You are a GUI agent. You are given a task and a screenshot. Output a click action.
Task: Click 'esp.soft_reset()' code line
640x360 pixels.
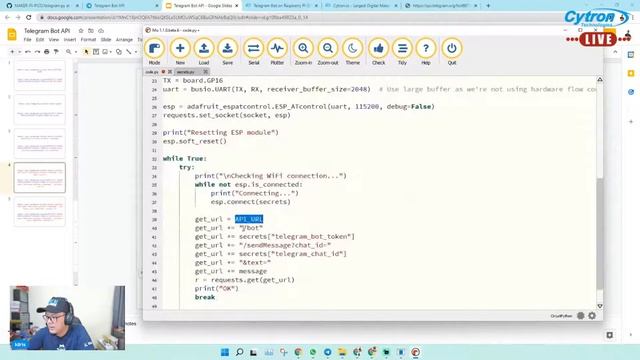coord(195,141)
